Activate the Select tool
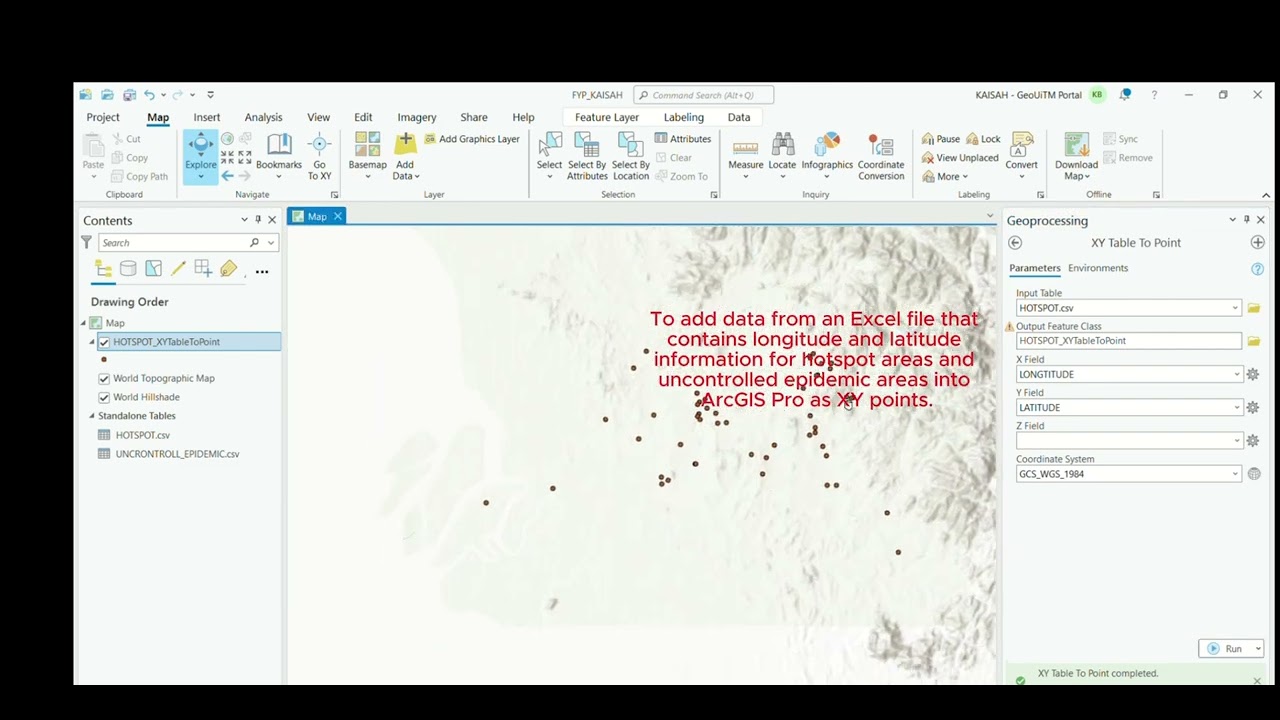Screen dimensions: 1280x720 549,156
